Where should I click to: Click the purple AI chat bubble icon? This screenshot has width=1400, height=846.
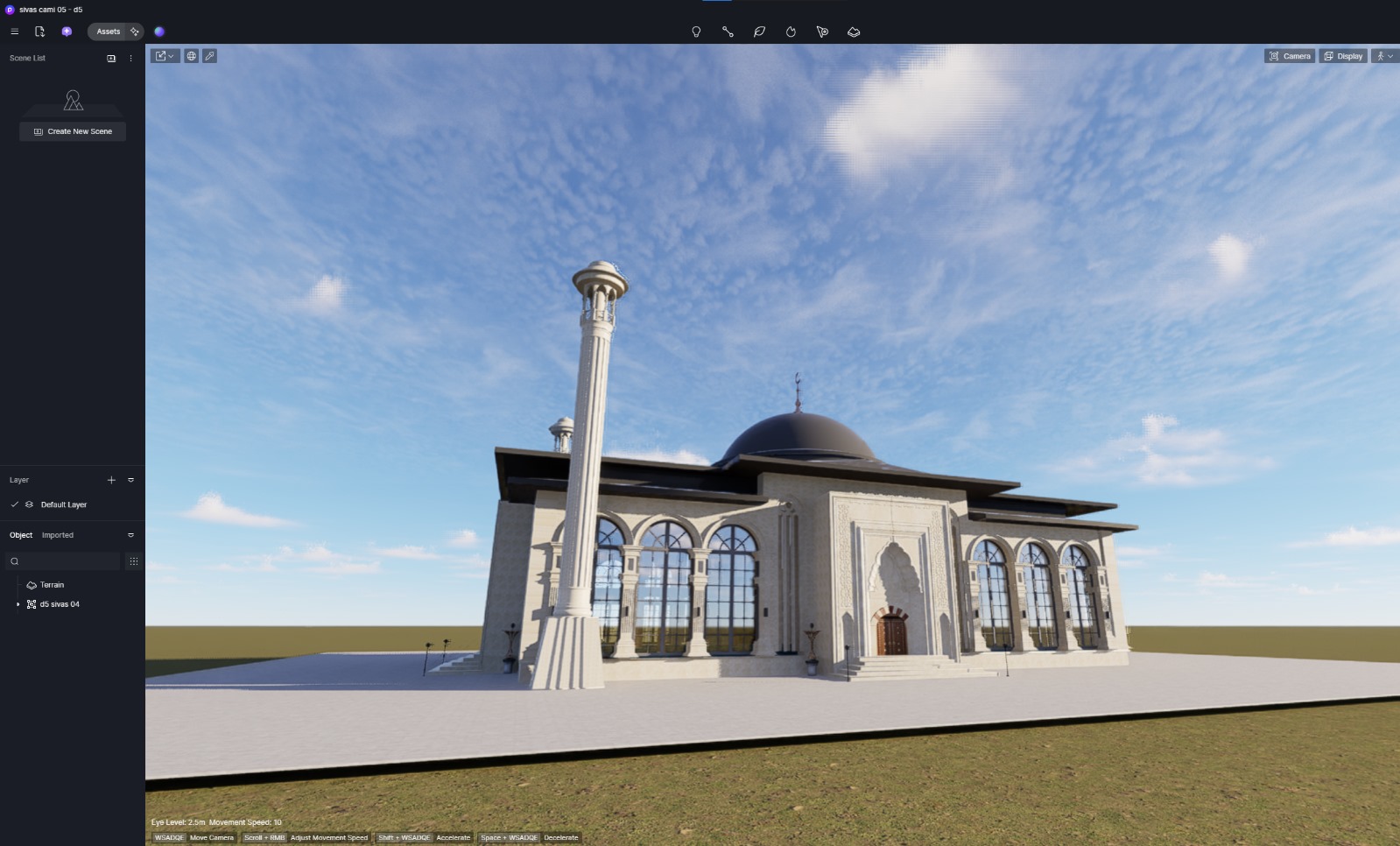point(67,32)
